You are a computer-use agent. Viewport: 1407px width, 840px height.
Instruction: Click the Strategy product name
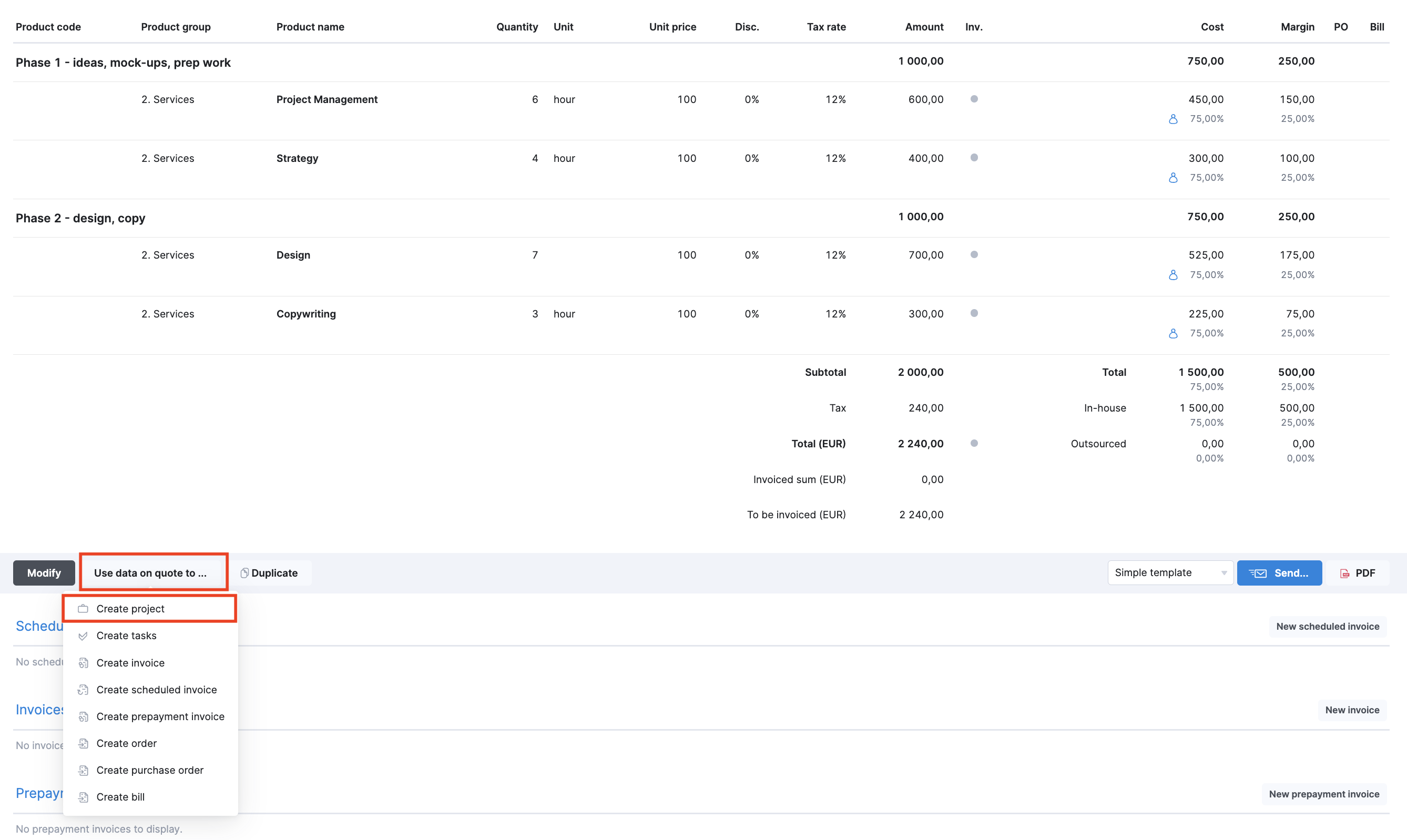click(297, 158)
